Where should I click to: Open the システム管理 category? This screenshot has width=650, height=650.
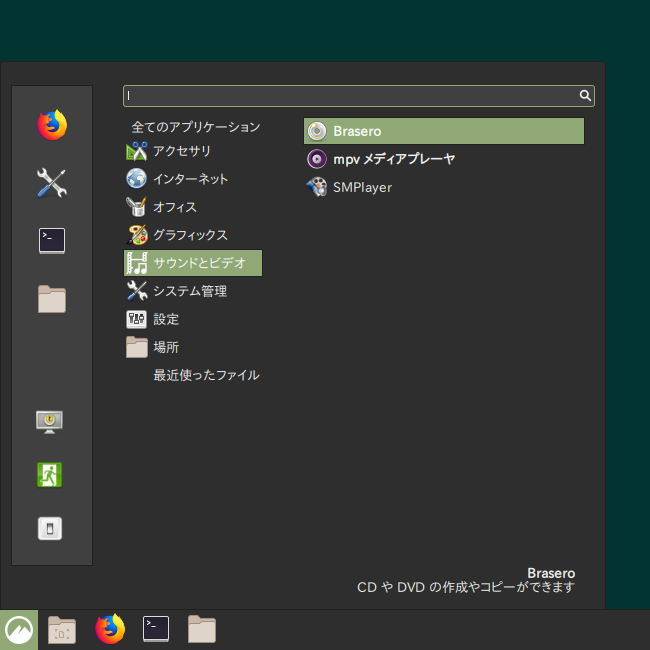click(x=193, y=291)
